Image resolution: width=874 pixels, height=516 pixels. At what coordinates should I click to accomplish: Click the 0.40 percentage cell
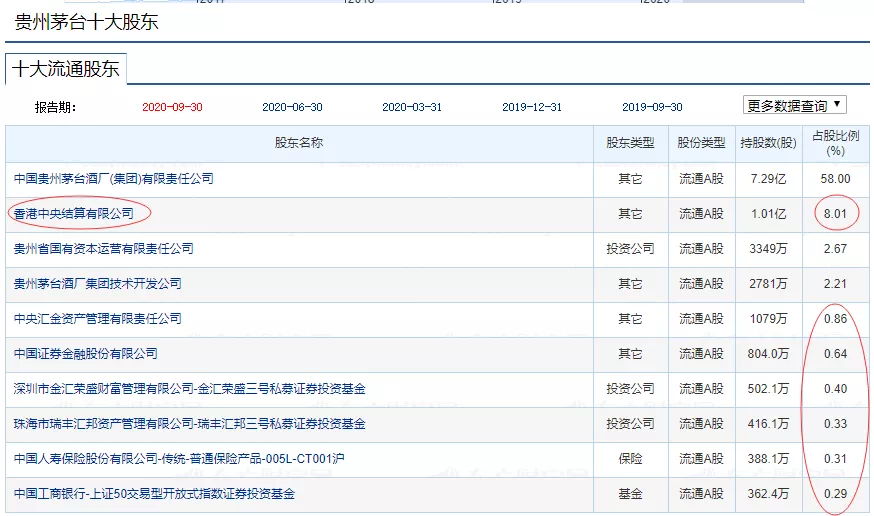coord(836,389)
